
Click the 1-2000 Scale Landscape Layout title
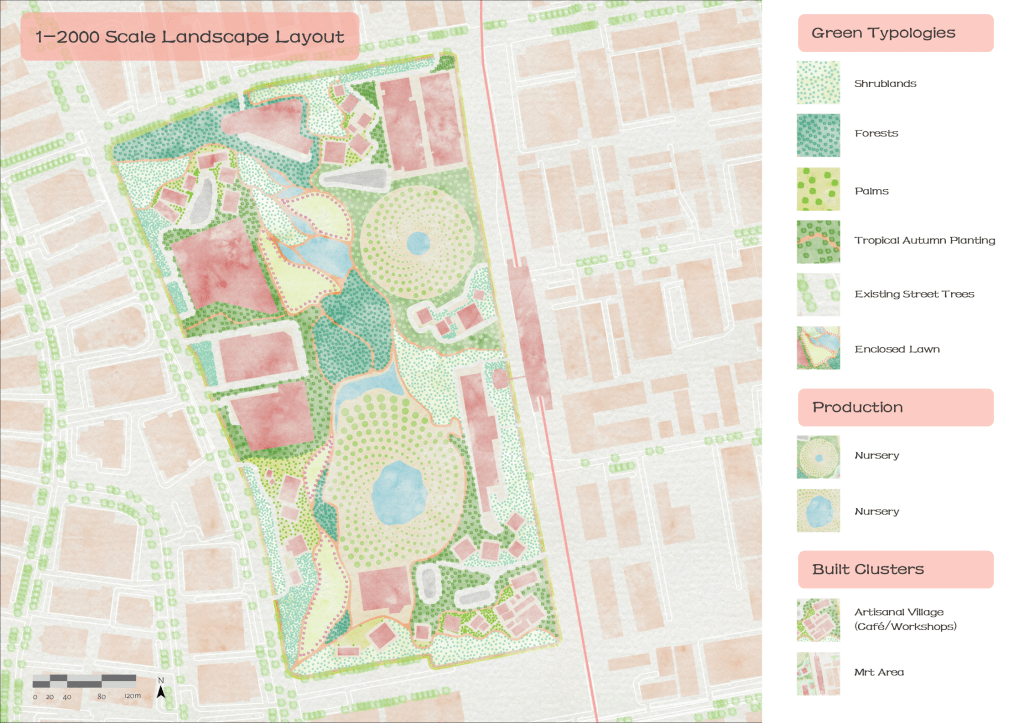point(190,38)
